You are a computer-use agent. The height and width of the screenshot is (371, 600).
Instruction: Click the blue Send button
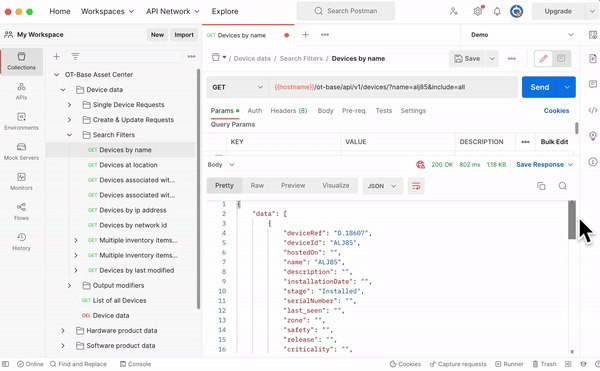pos(540,87)
